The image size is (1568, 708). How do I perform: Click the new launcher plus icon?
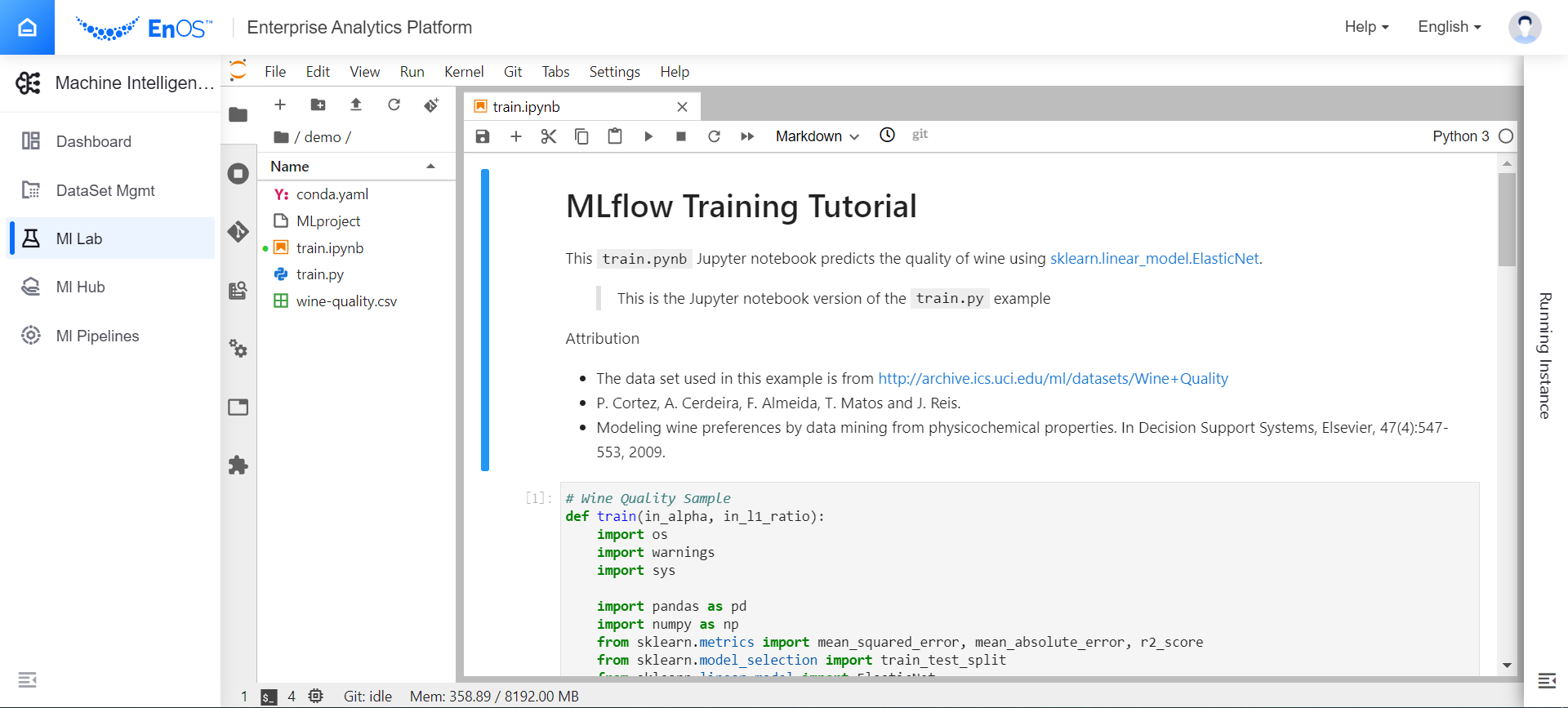click(280, 105)
